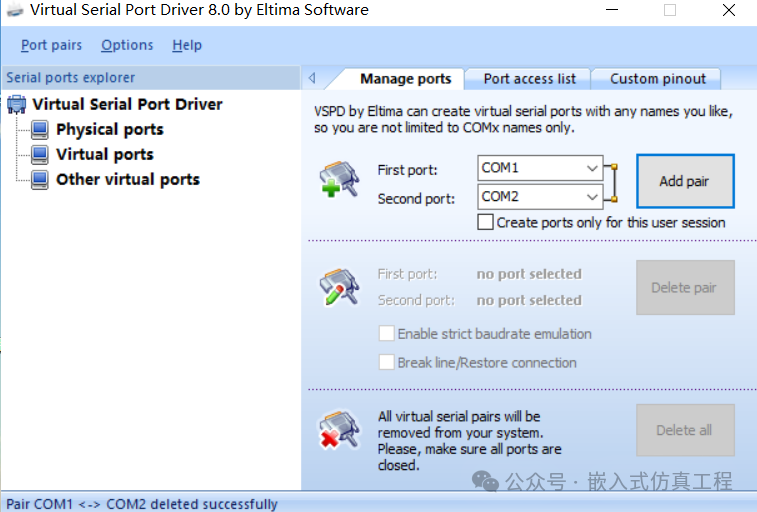757x512 pixels.
Task: Click the Other virtual ports monitor icon
Action: tap(40, 180)
